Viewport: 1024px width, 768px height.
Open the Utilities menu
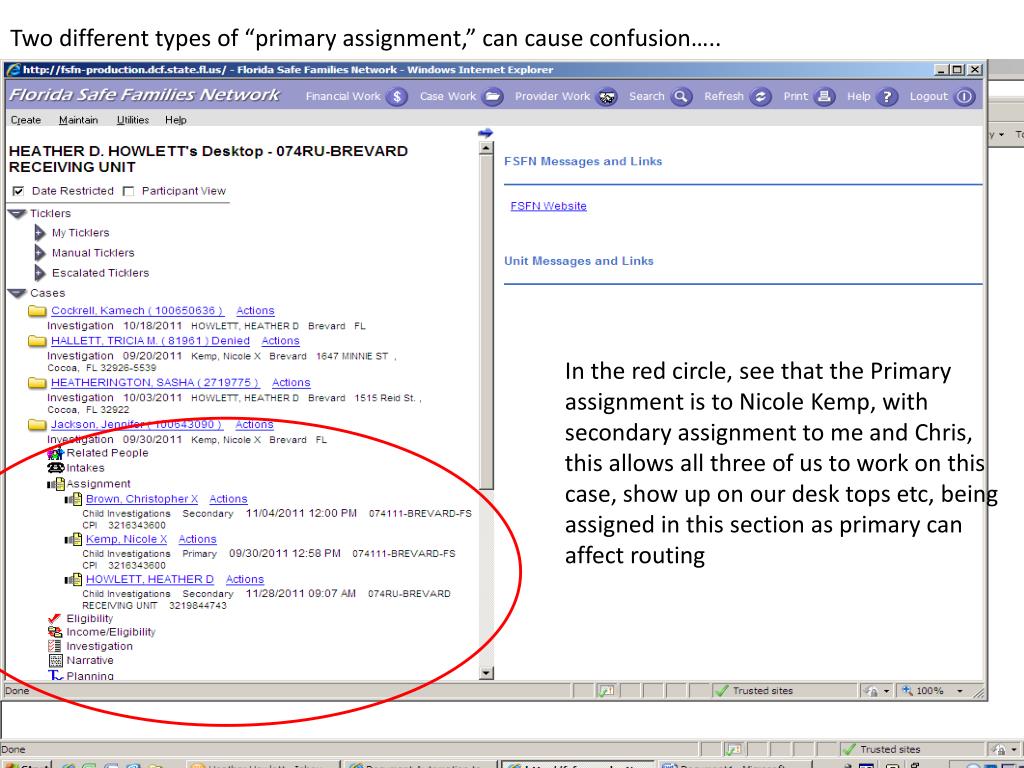click(133, 120)
